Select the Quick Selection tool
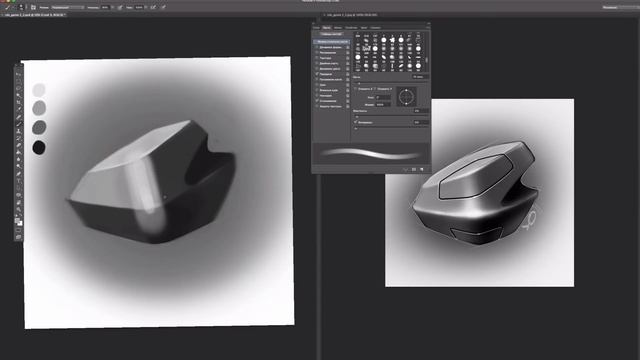The image size is (640, 360). point(18,95)
